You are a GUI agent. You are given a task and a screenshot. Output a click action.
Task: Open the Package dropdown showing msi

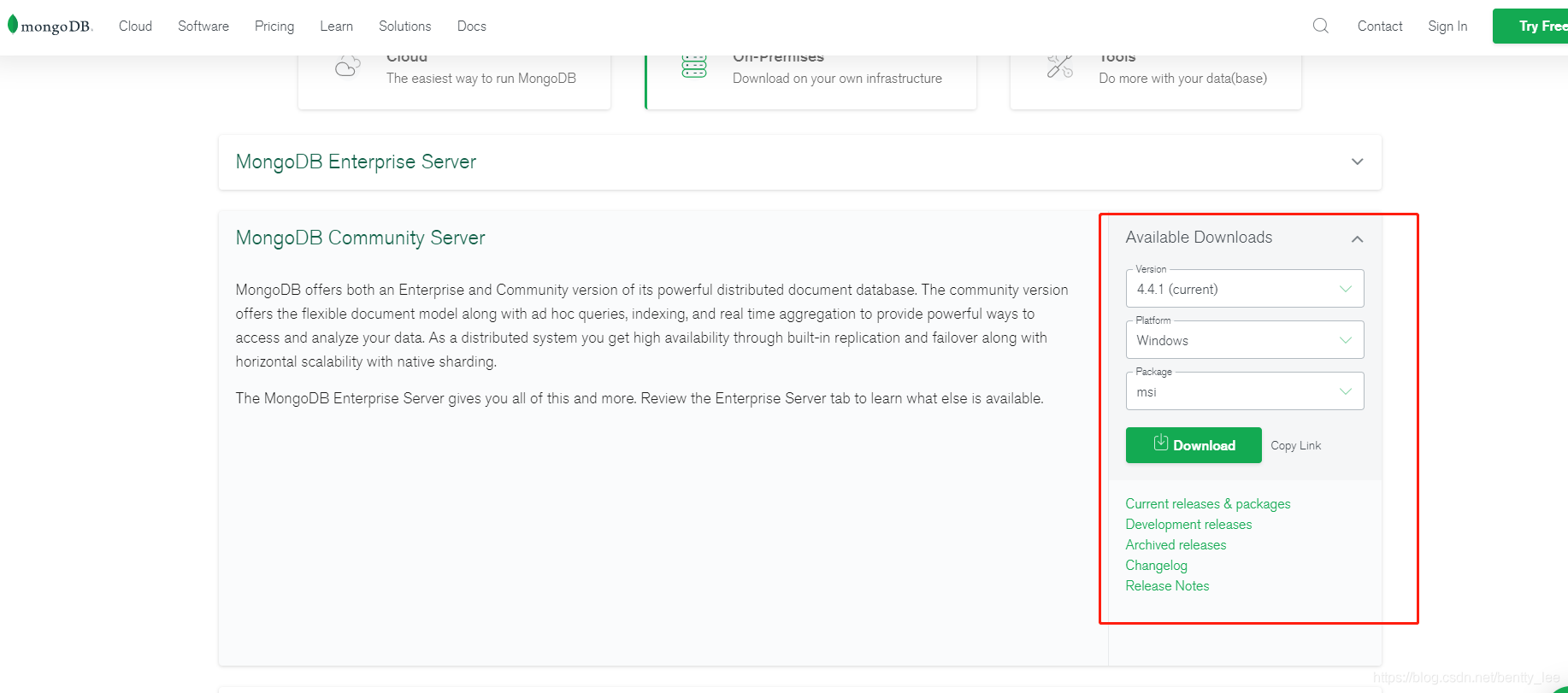click(x=1245, y=391)
